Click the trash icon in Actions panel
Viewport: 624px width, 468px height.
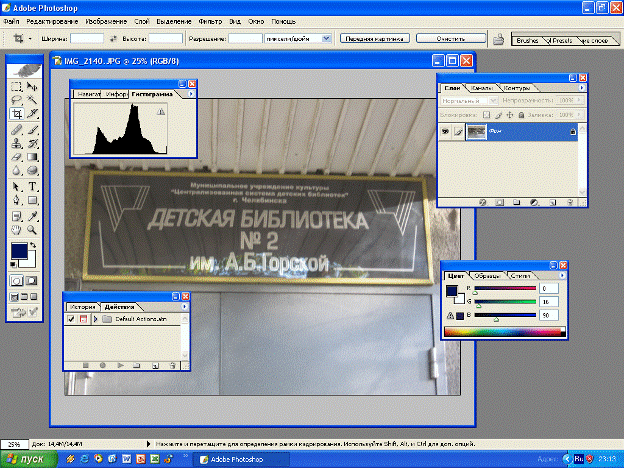click(x=172, y=366)
